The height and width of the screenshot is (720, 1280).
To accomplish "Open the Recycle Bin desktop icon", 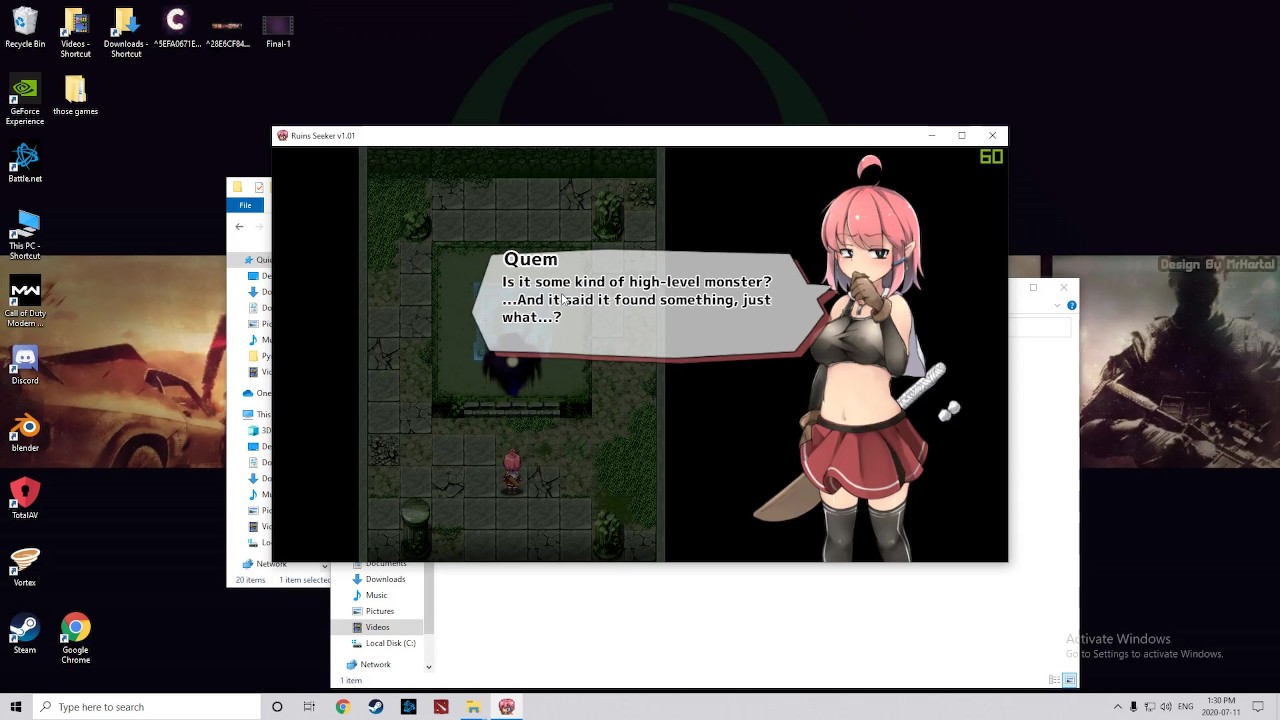I will [25, 28].
